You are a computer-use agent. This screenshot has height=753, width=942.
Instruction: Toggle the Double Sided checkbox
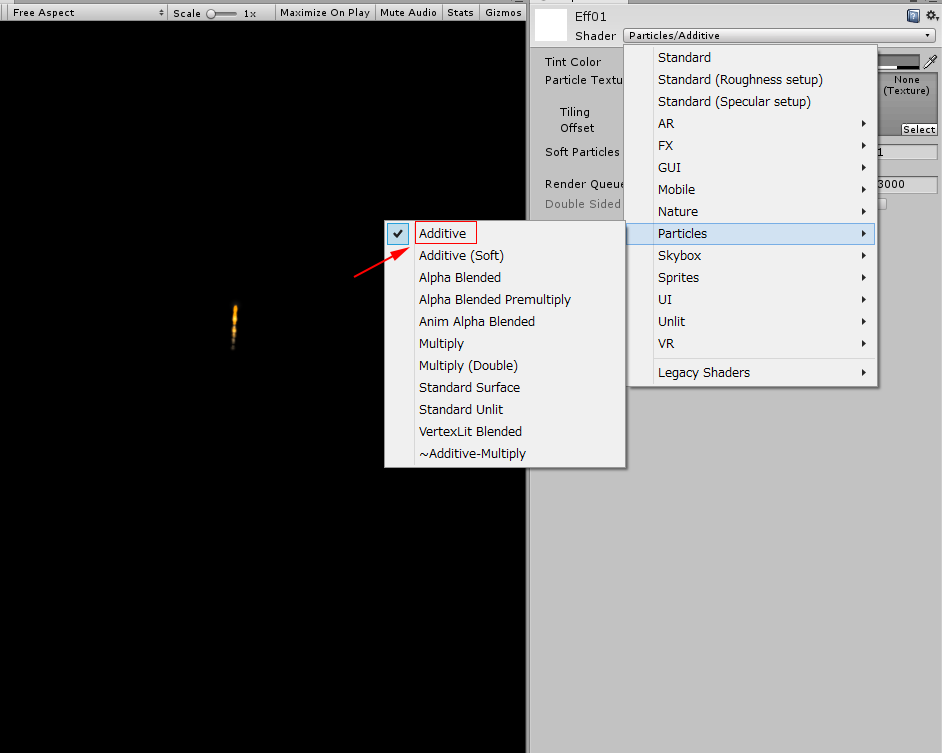pyautogui.click(x=883, y=204)
